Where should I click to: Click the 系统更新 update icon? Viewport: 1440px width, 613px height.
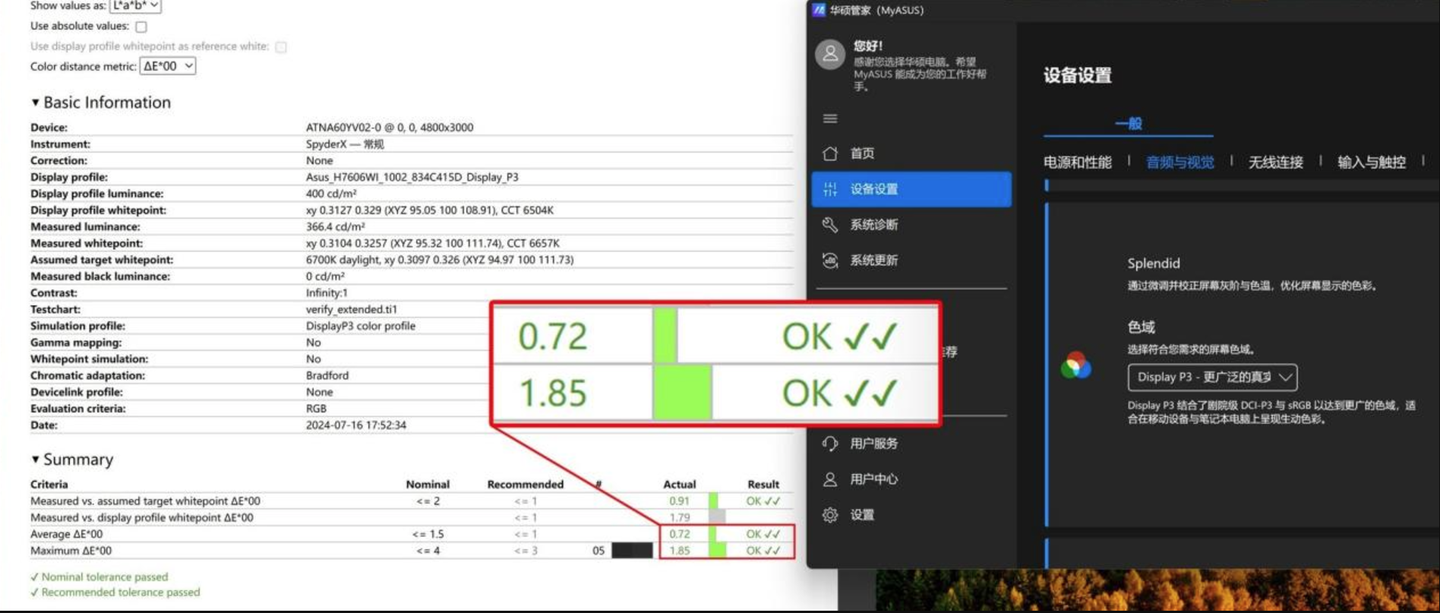pos(830,260)
